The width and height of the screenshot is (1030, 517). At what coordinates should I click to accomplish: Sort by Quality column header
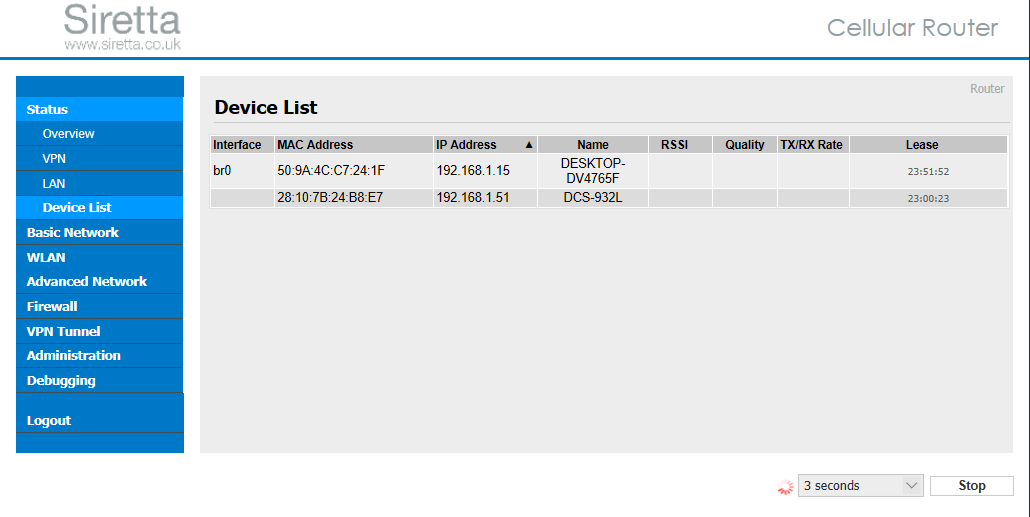pyautogui.click(x=744, y=145)
